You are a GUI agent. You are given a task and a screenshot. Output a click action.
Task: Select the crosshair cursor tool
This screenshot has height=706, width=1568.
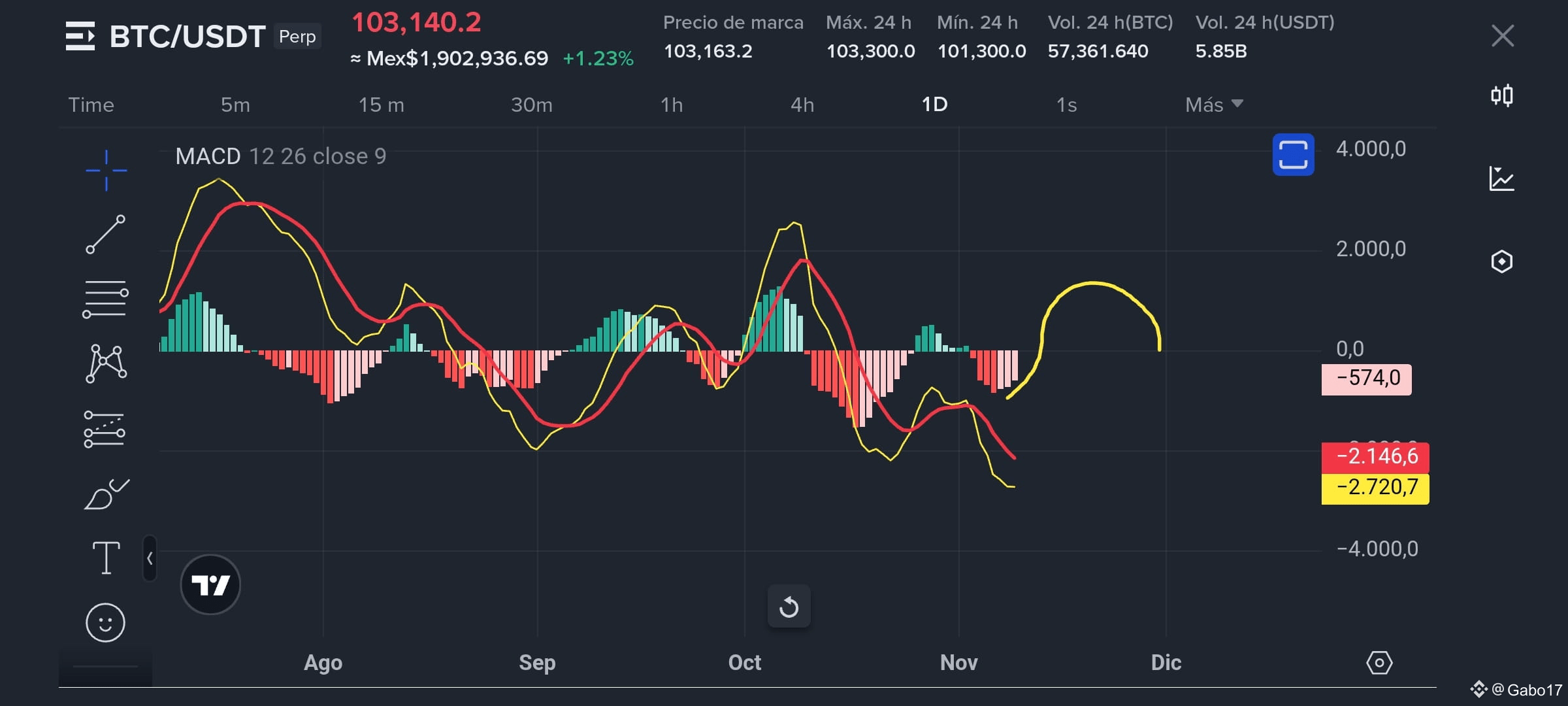[106, 171]
